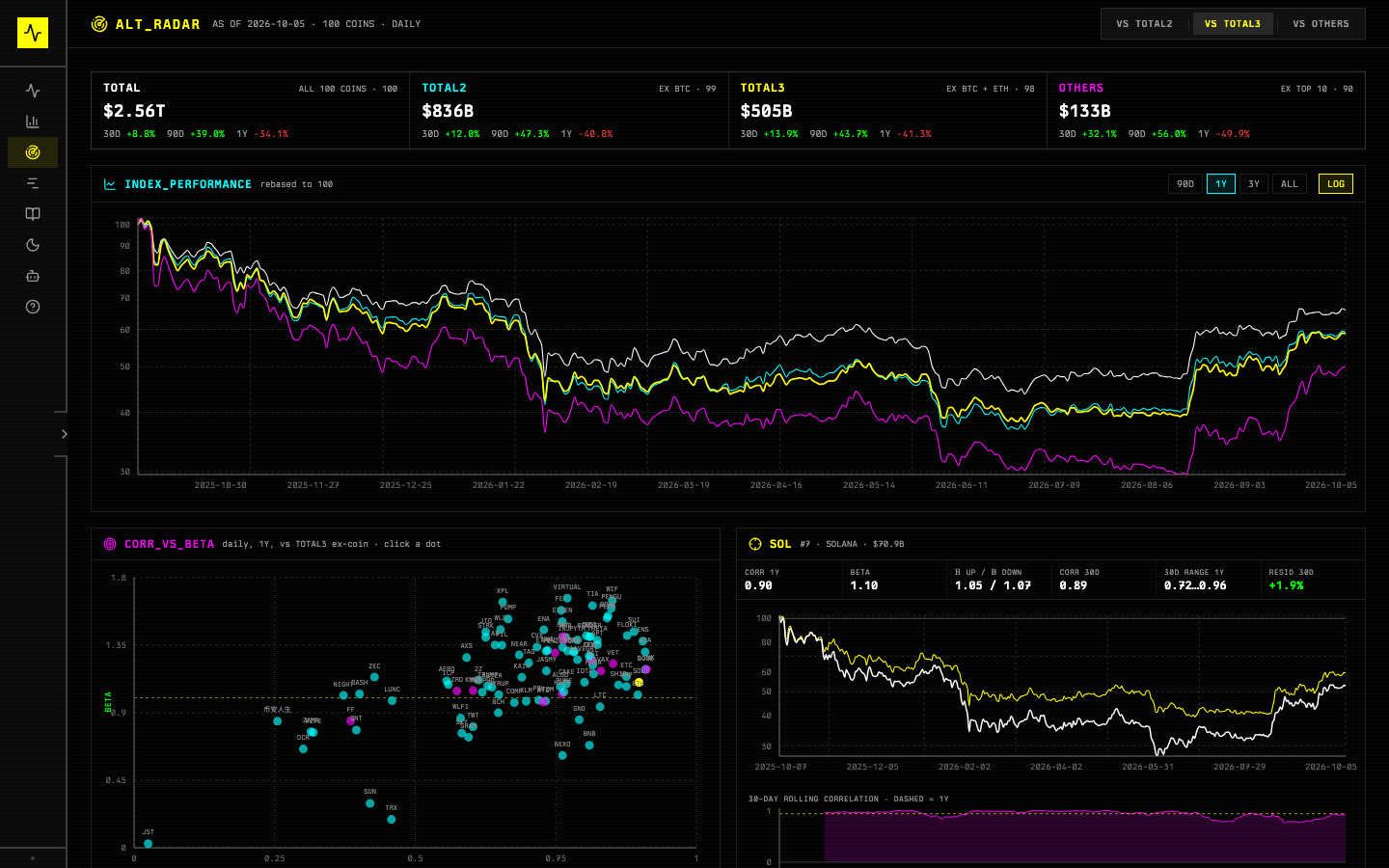The width and height of the screenshot is (1389, 868).
Task: Select the BNB dot in the scatter plot
Action: [589, 746]
